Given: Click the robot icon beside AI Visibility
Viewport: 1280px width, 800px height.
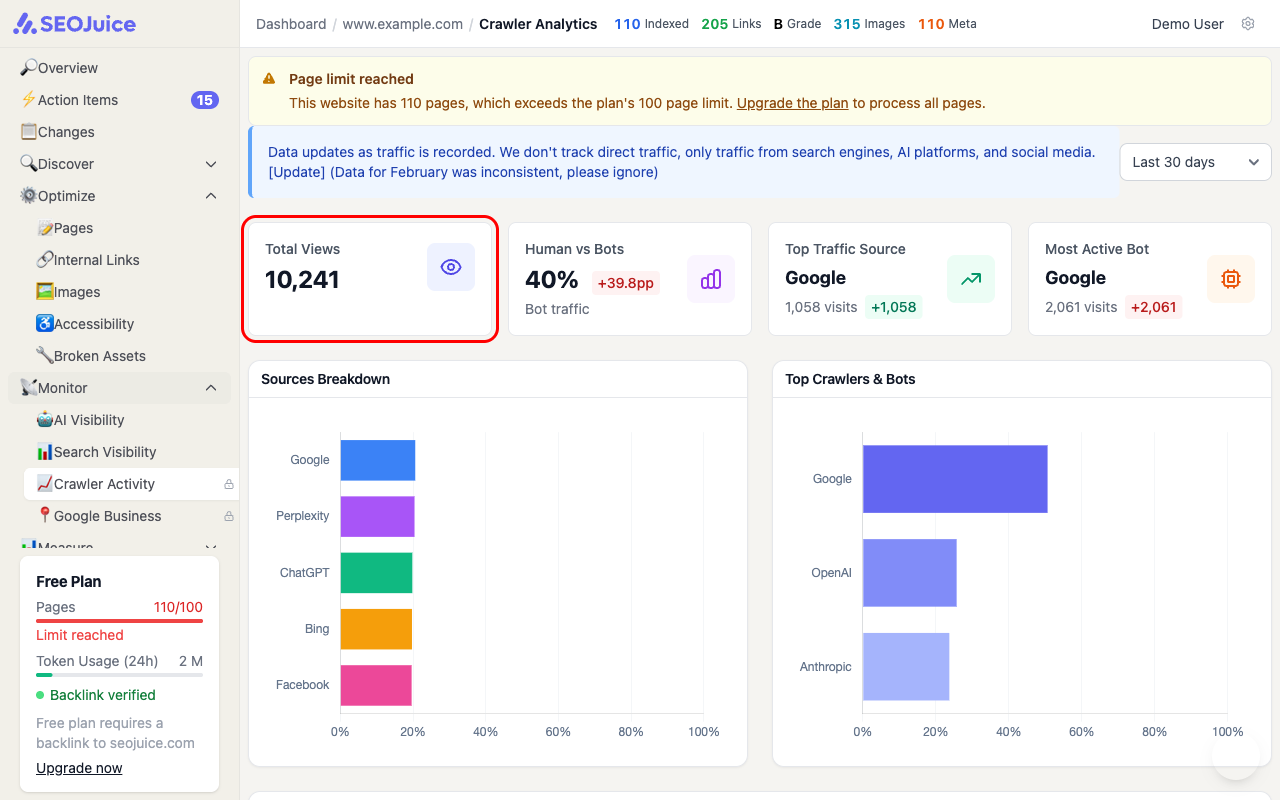Looking at the screenshot, I should pyautogui.click(x=45, y=420).
